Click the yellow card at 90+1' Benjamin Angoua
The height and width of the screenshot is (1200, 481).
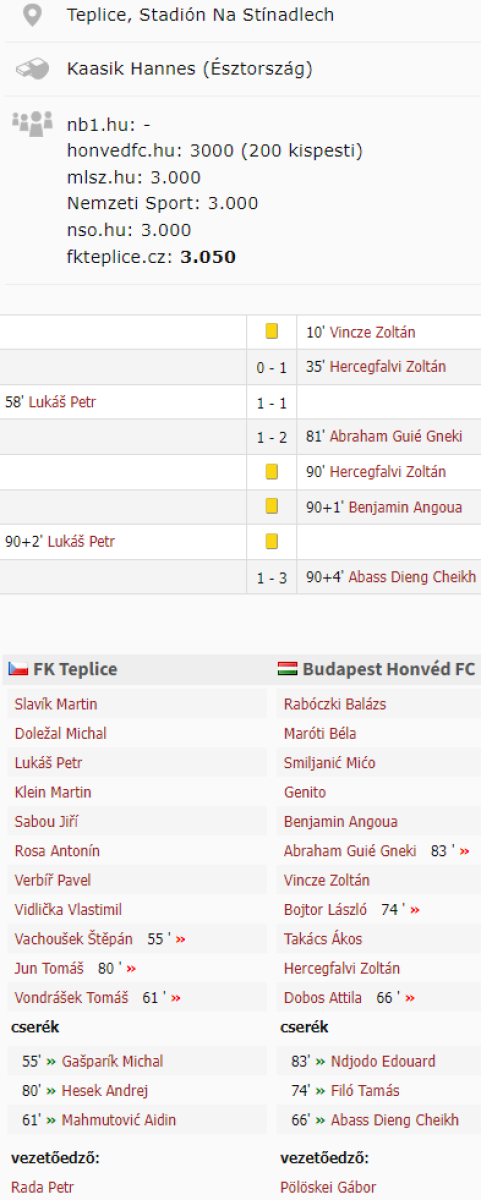pyautogui.click(x=271, y=507)
